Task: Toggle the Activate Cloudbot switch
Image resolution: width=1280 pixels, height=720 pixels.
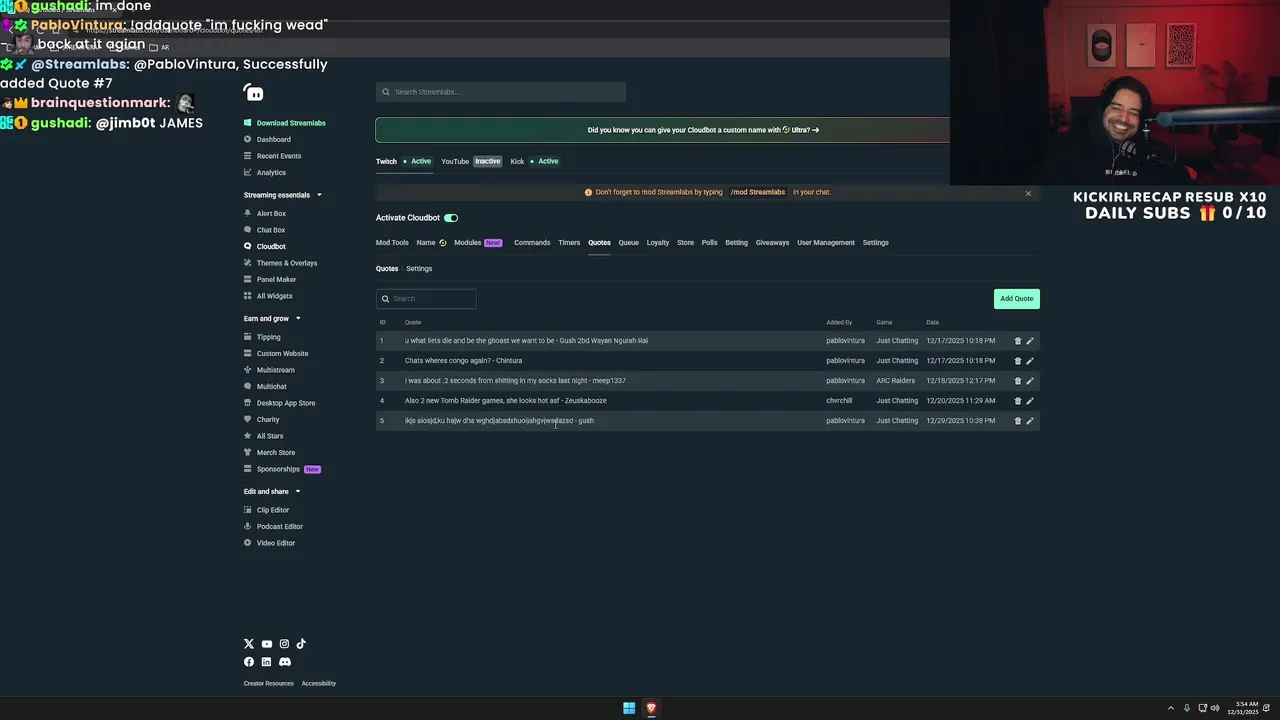Action: pos(451,218)
